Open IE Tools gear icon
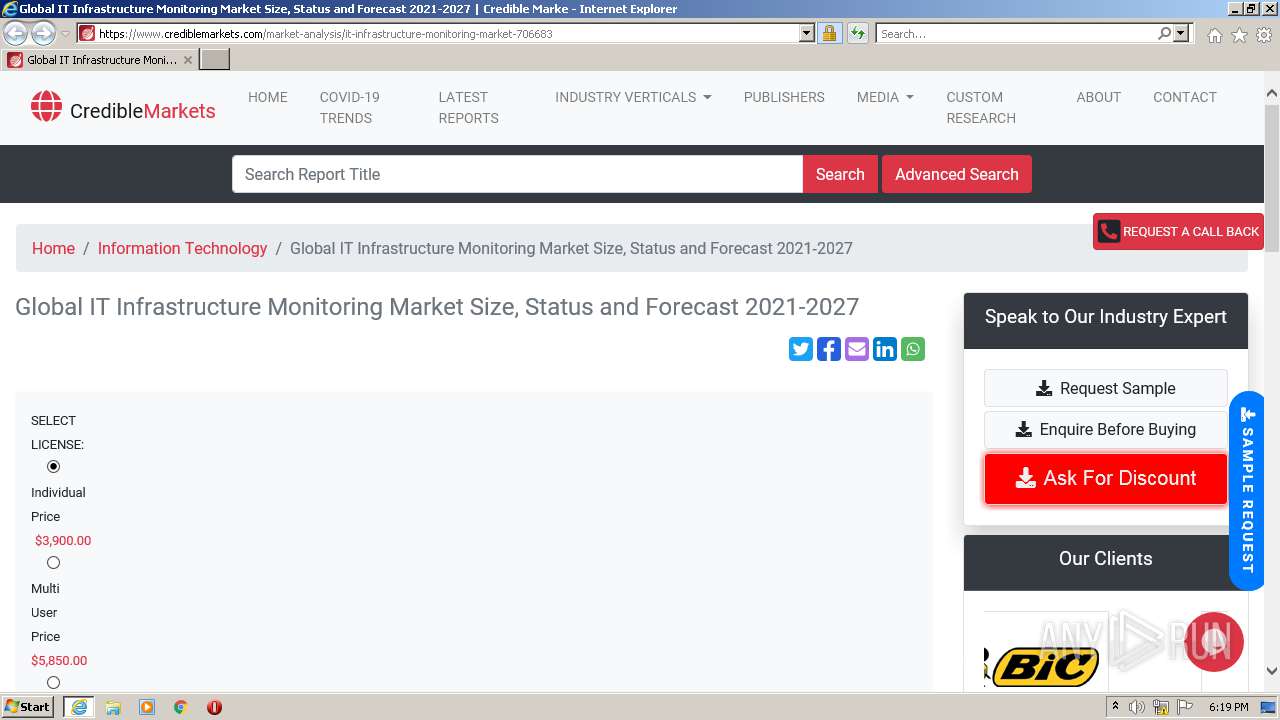Viewport: 1280px width, 720px height. point(1264,35)
